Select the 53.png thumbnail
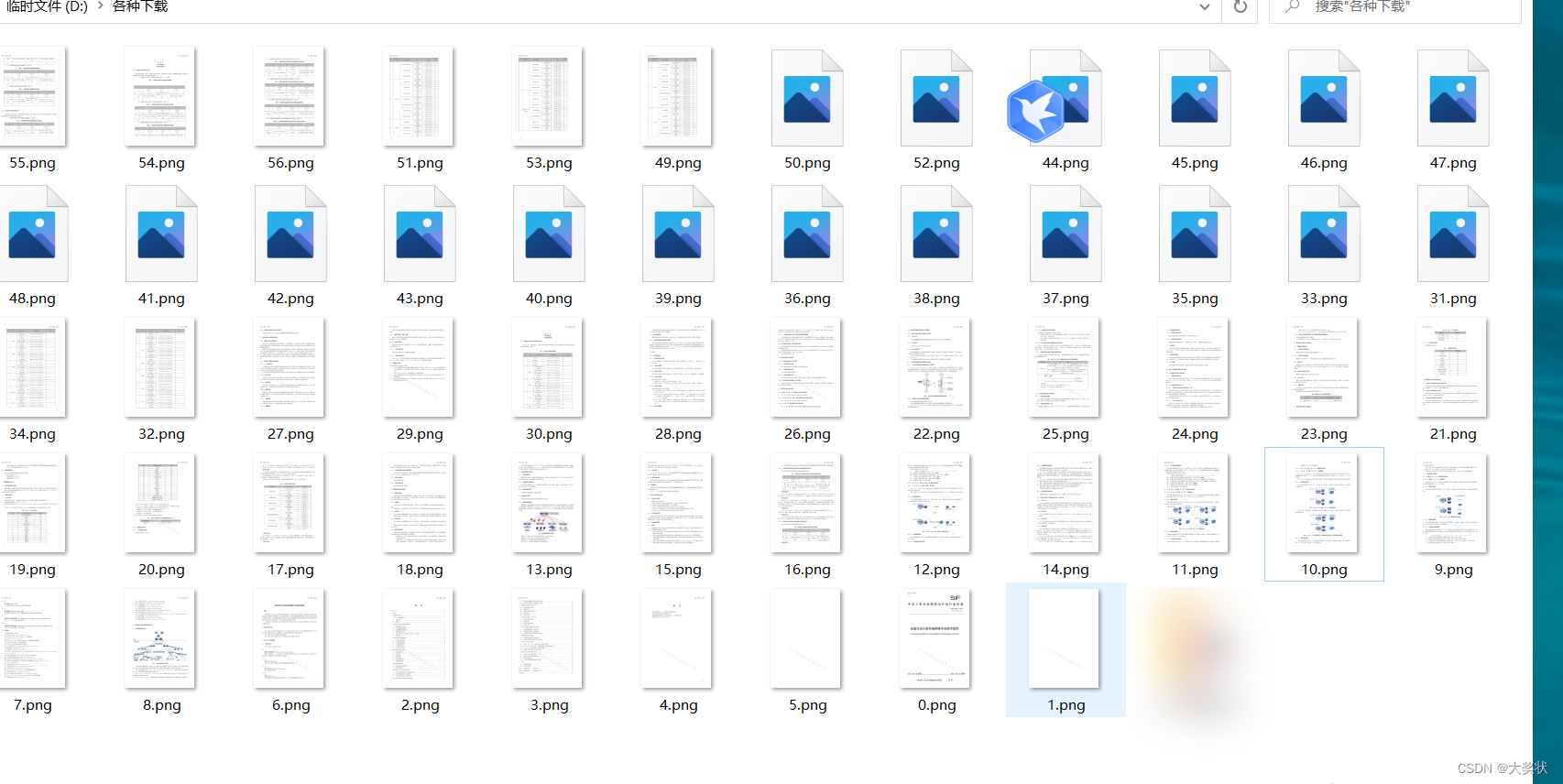The image size is (1563, 784). tap(548, 96)
